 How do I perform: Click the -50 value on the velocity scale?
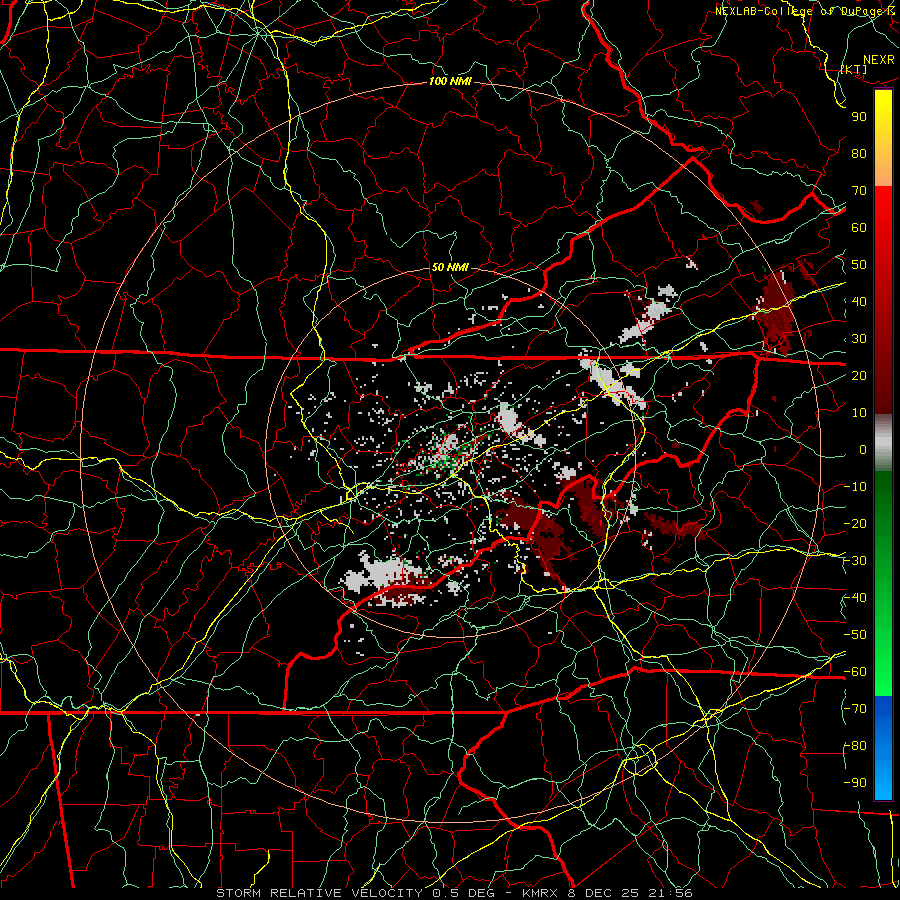coord(855,635)
